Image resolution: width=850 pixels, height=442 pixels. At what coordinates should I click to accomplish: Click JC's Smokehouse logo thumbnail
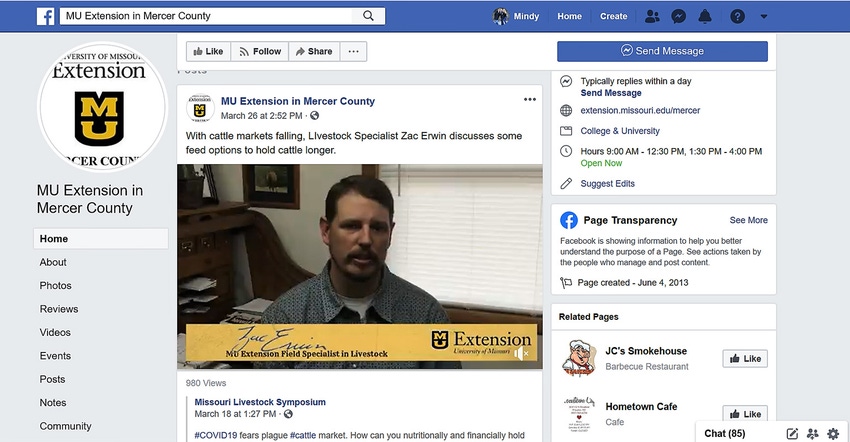point(579,358)
